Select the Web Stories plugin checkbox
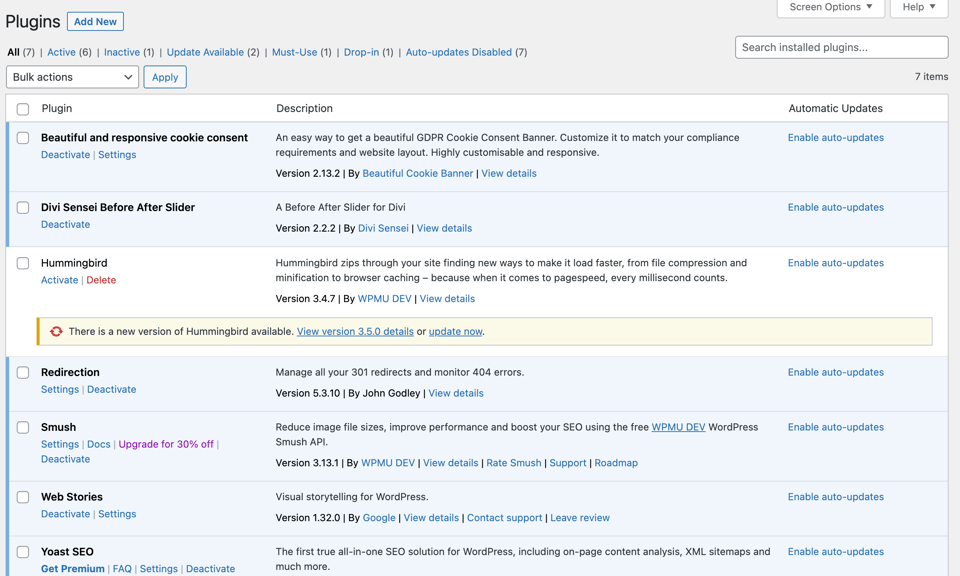 pos(23,497)
